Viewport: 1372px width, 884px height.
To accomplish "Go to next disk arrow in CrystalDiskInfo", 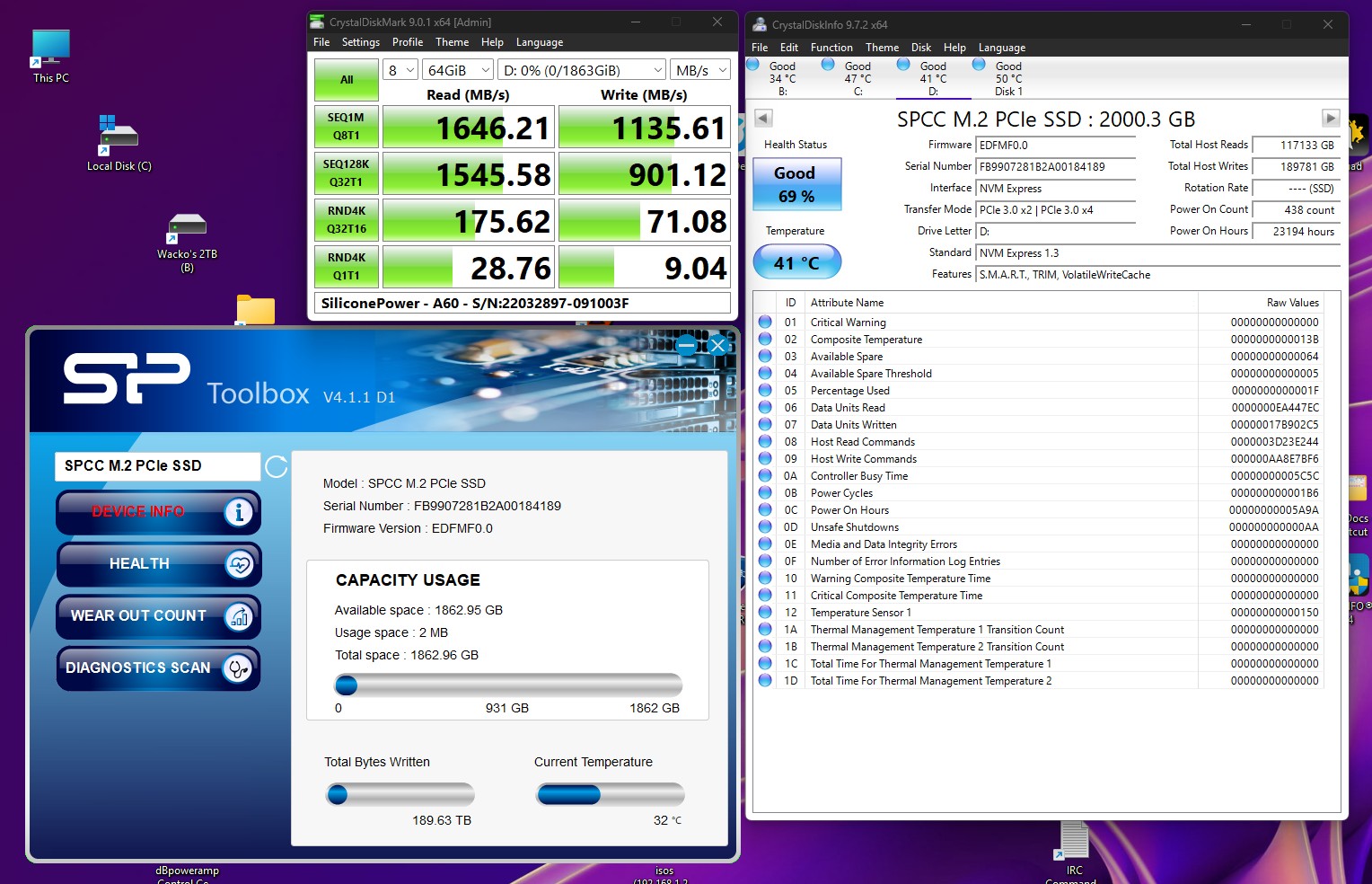I will (x=1330, y=119).
